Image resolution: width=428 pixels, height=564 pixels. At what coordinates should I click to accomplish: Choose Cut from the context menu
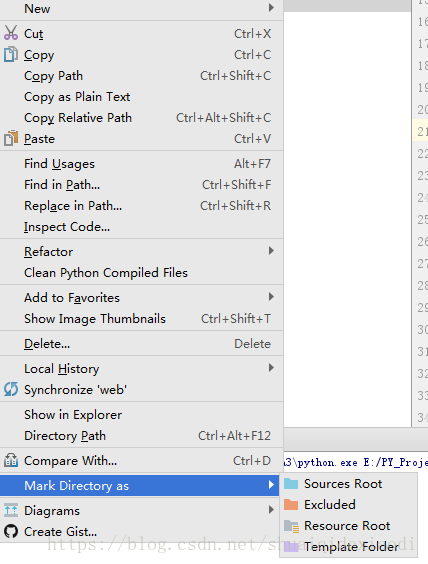(141, 33)
